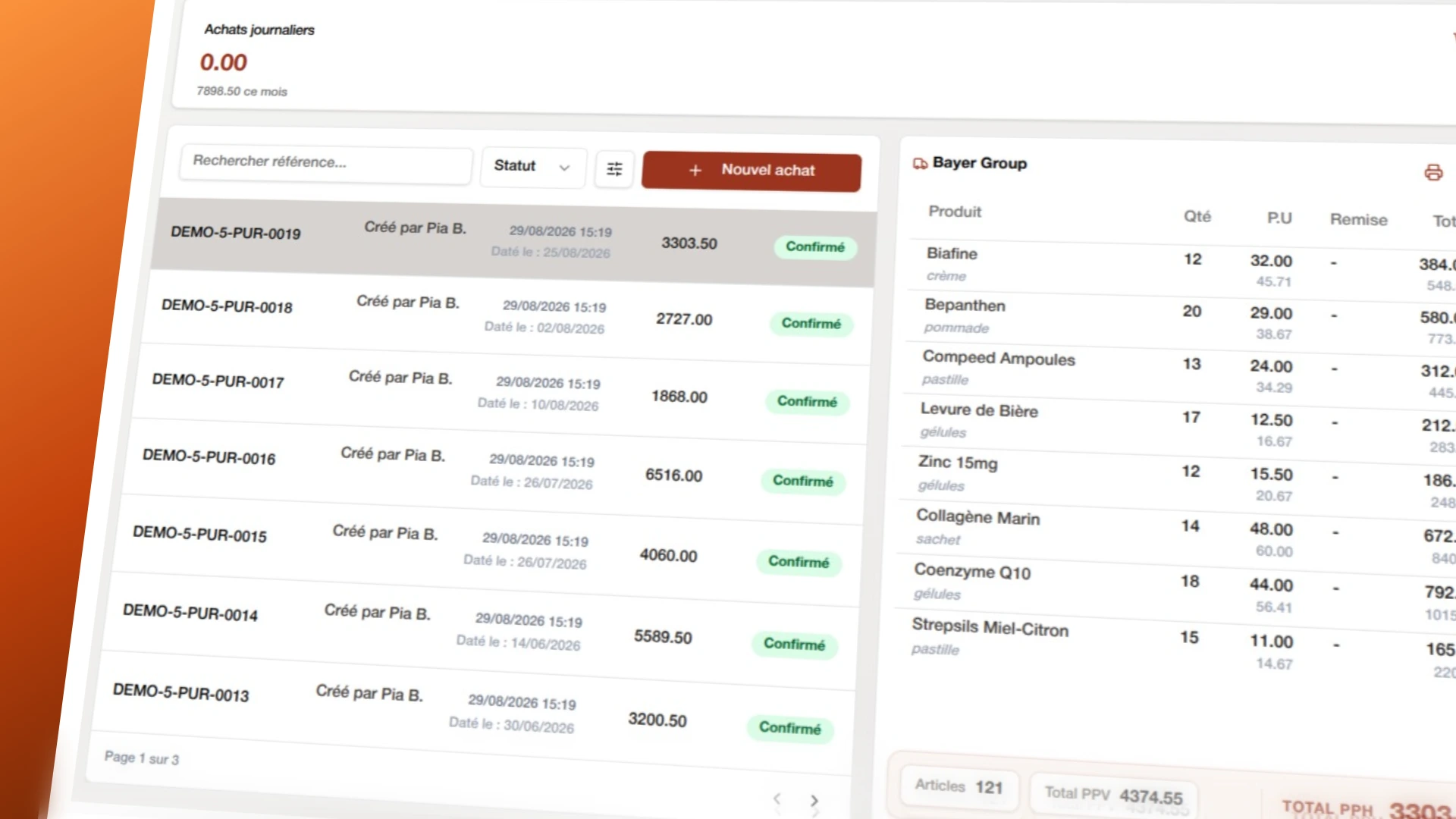Click the 7898.50 ce mois text
Screen dimensions: 1456x819
pyautogui.click(x=242, y=91)
